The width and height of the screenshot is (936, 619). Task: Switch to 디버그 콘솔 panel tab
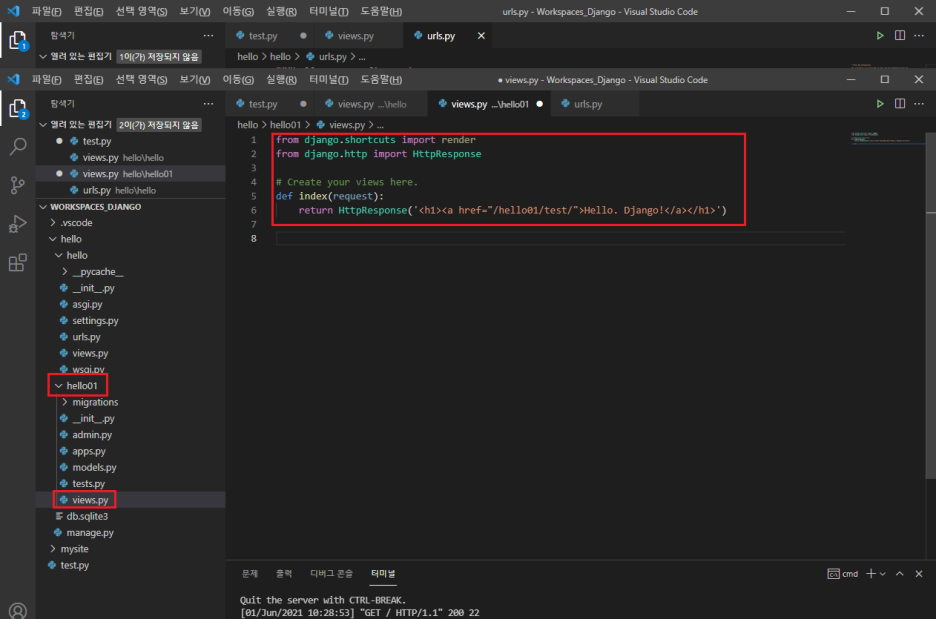331,574
